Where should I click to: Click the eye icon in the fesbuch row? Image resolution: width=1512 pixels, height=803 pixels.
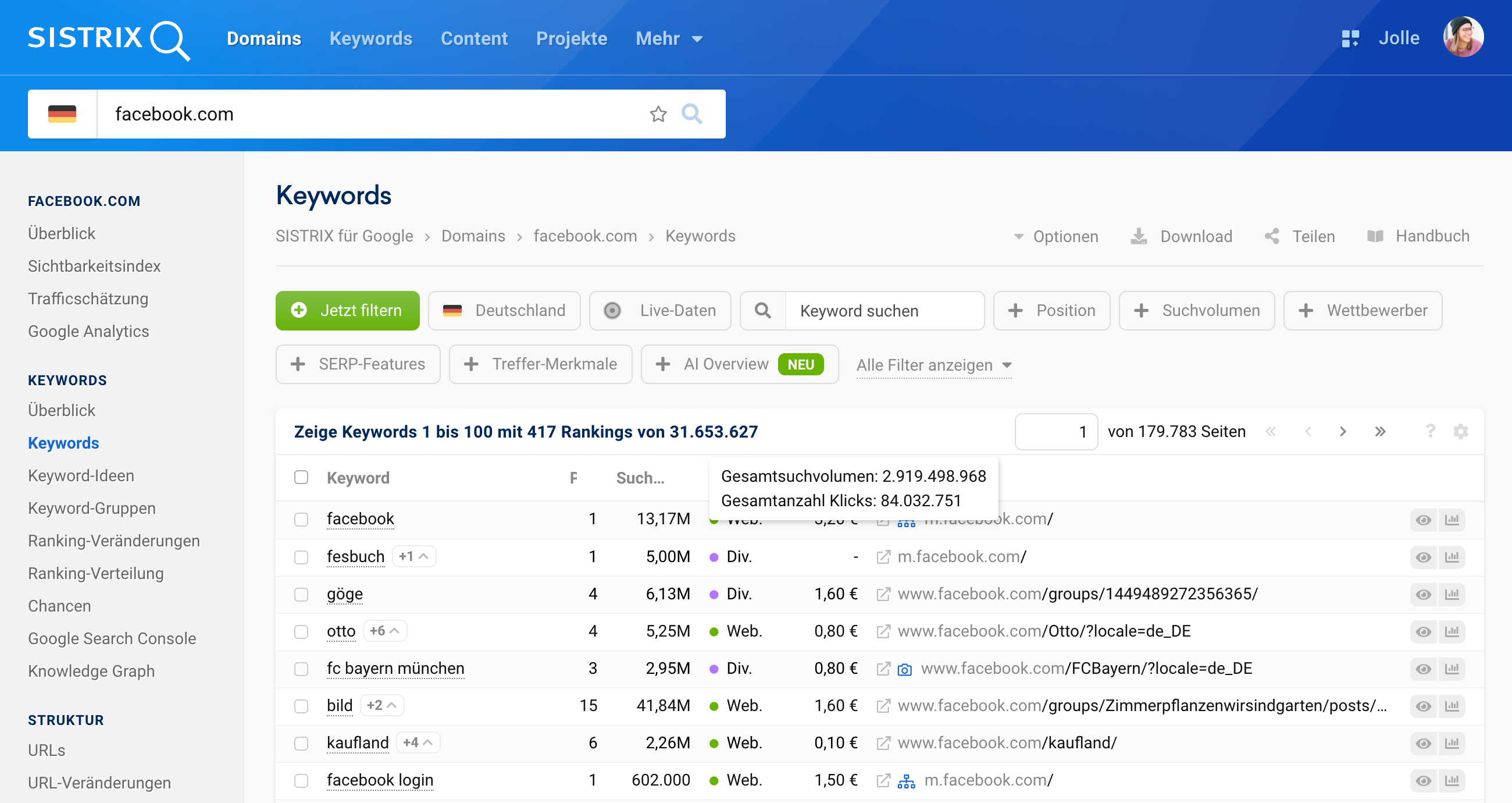click(x=1423, y=557)
